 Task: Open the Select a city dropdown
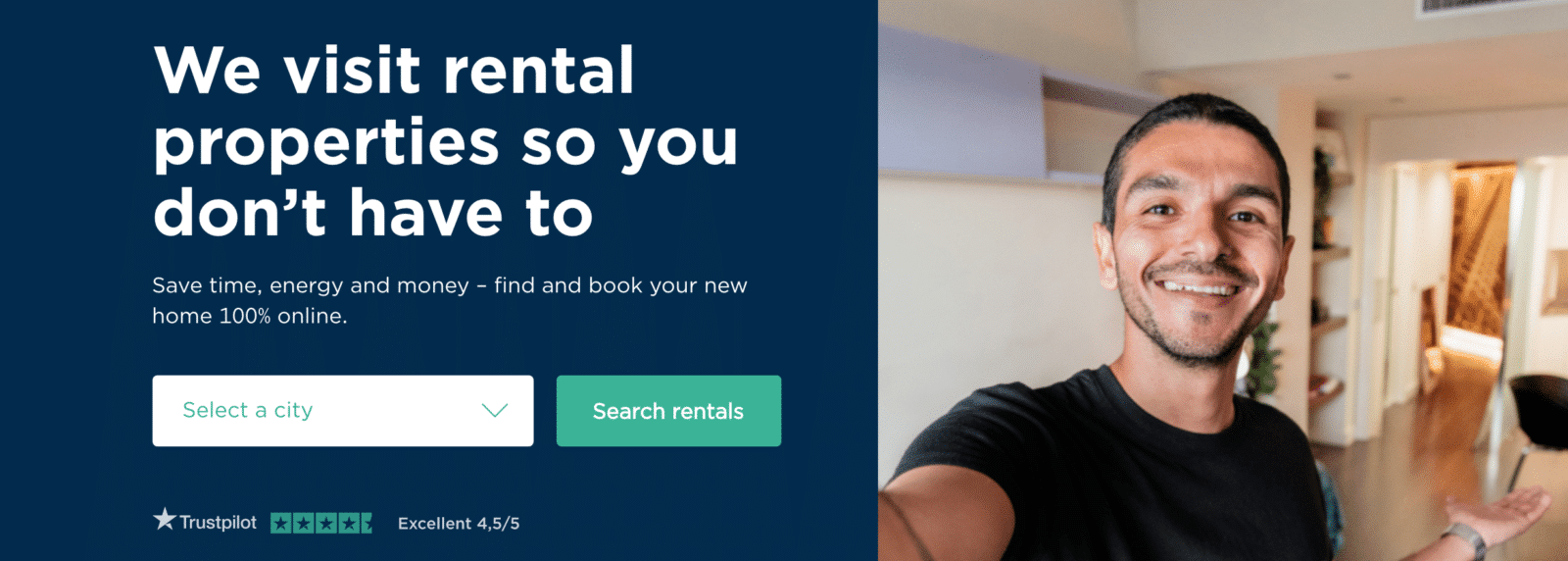click(343, 411)
